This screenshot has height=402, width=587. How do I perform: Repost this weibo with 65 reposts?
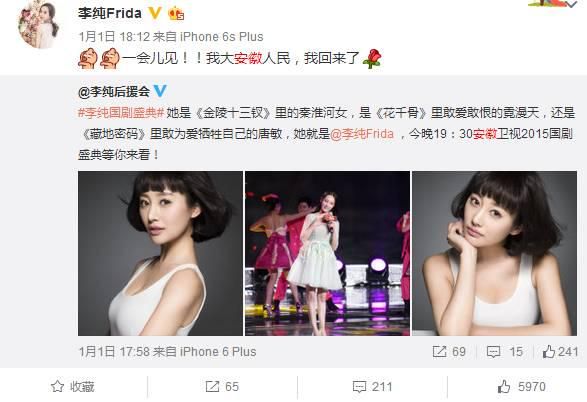pyautogui.click(x=222, y=387)
